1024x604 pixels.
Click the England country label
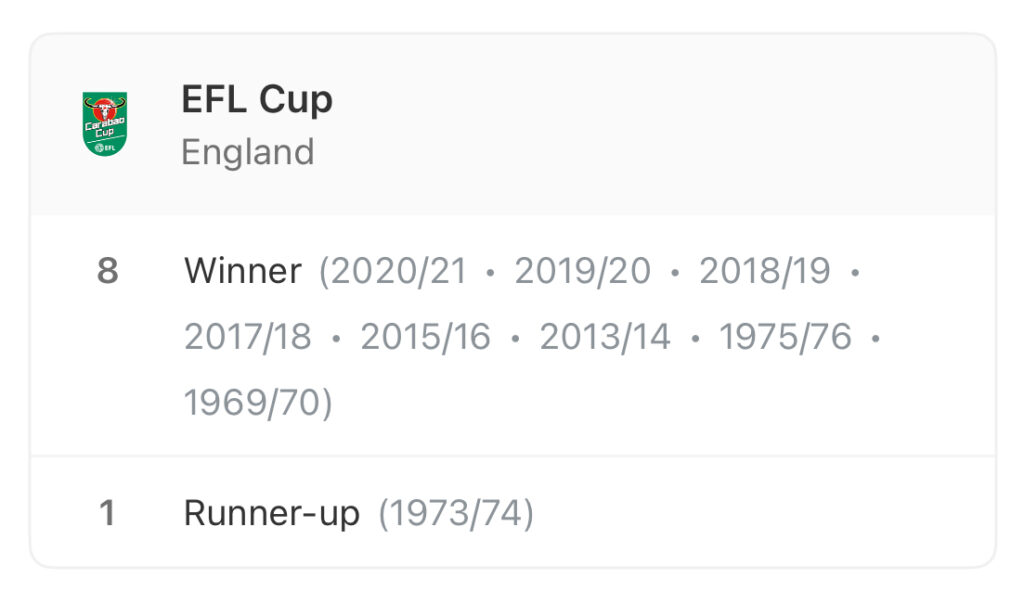(x=247, y=152)
